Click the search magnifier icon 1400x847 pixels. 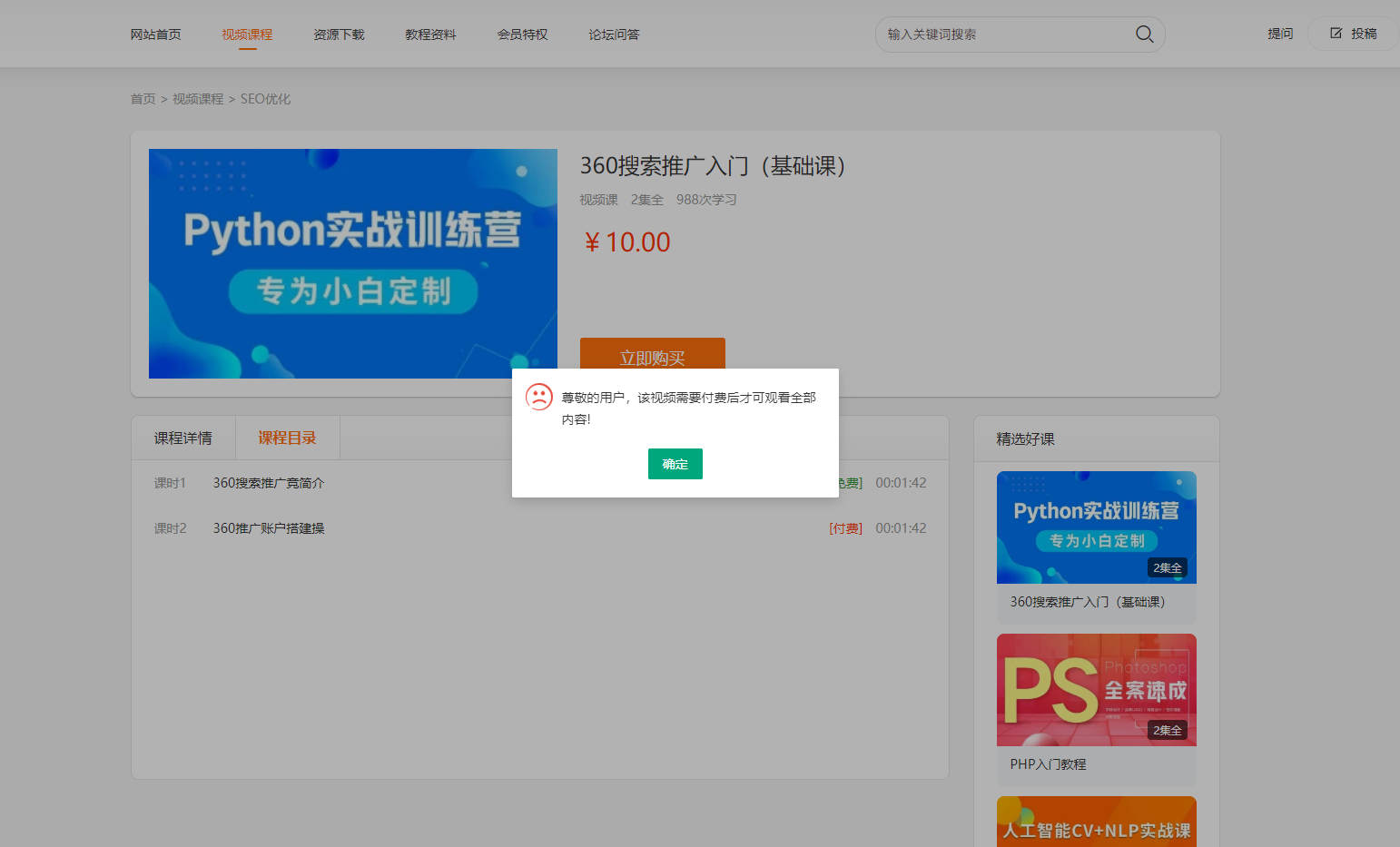(1144, 34)
